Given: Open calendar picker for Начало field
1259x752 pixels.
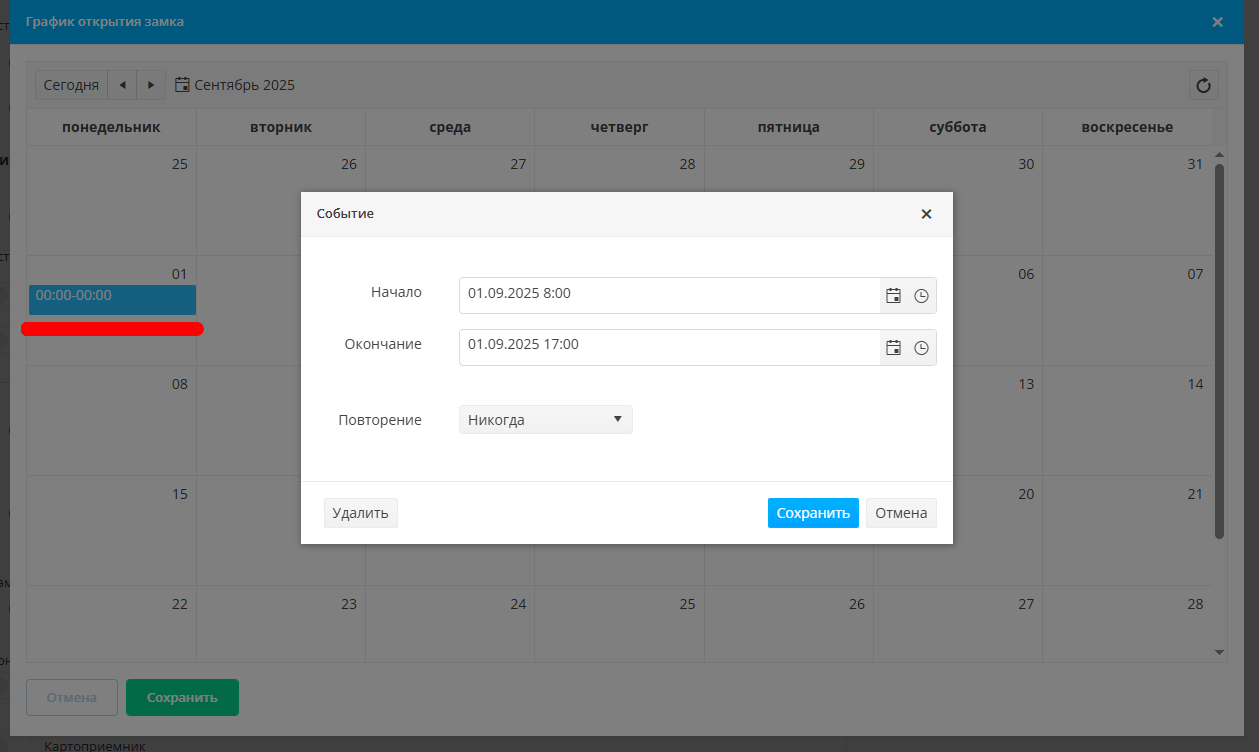Looking at the screenshot, I should pos(894,296).
